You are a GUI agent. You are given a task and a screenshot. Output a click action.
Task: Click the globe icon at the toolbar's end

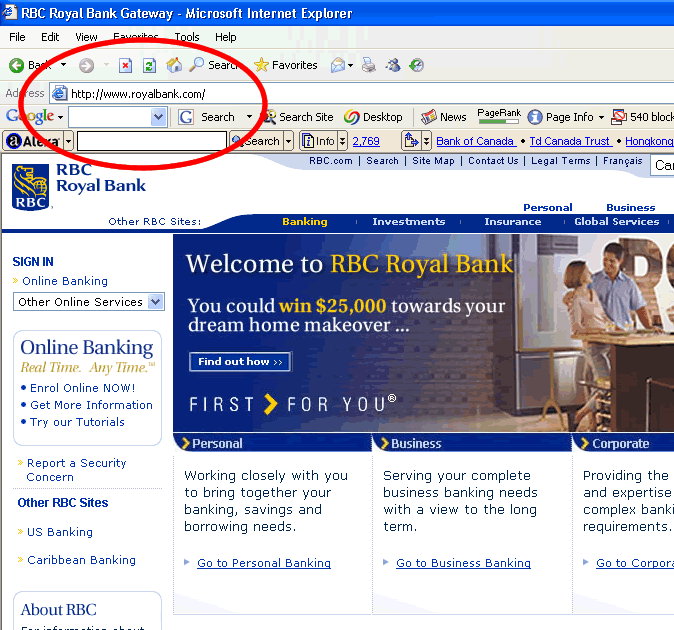pyautogui.click(x=416, y=65)
